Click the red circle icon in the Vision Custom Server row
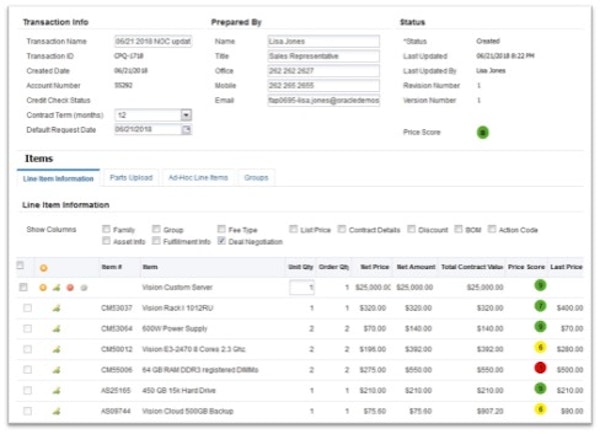The height and width of the screenshot is (434, 600). coord(70,287)
